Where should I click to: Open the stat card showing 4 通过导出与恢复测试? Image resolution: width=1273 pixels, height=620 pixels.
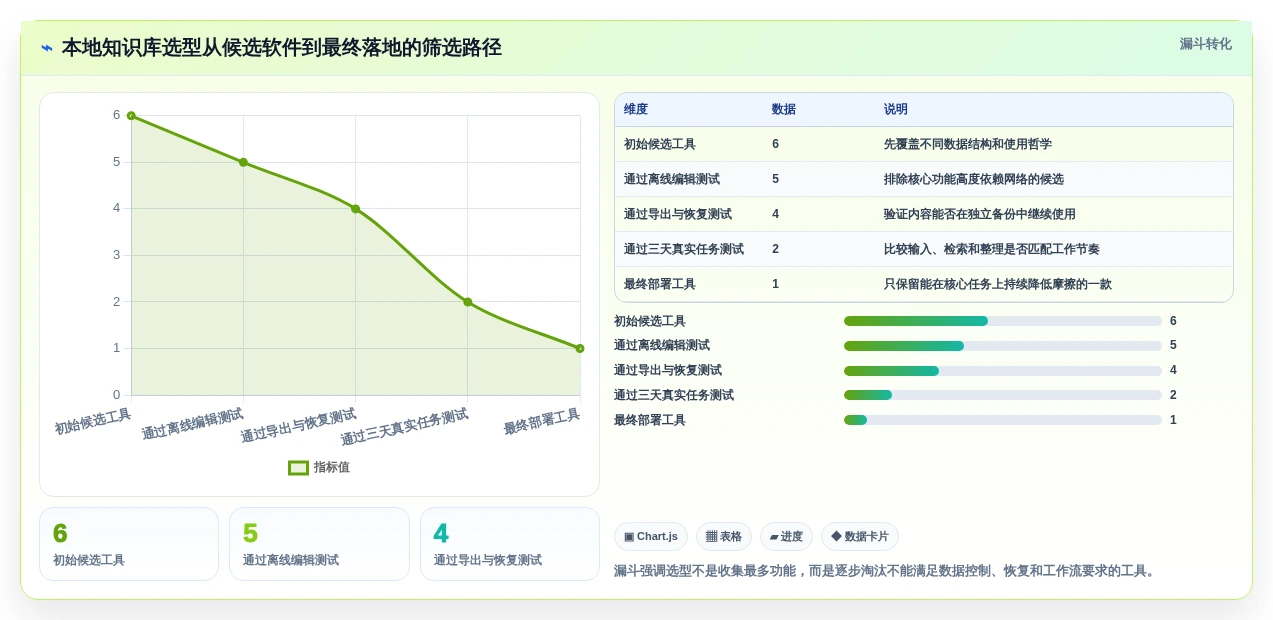tap(510, 544)
